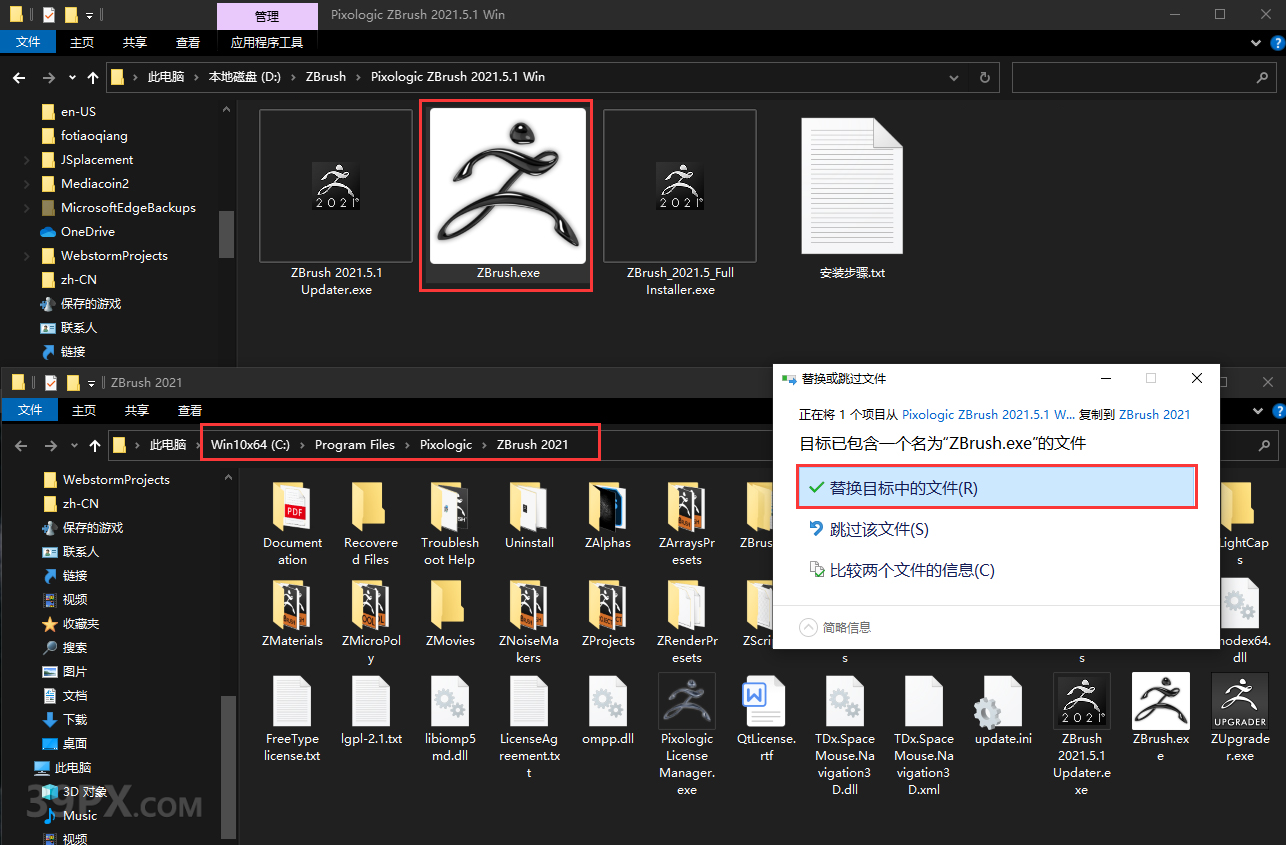Select ZBrush.exe in ZBrush 2021 folder

1161,718
